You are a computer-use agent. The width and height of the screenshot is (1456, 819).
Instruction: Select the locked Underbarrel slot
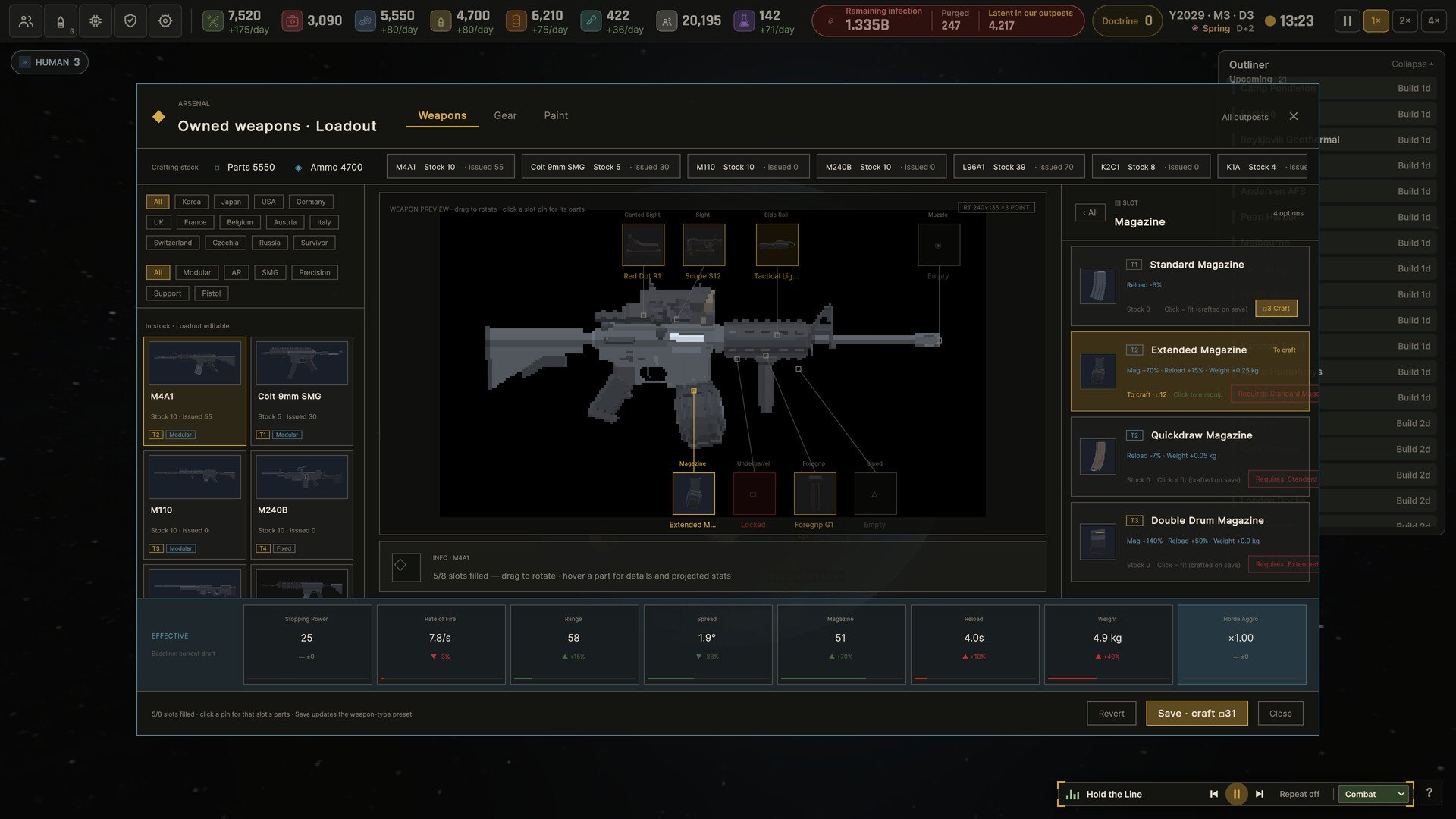(754, 494)
